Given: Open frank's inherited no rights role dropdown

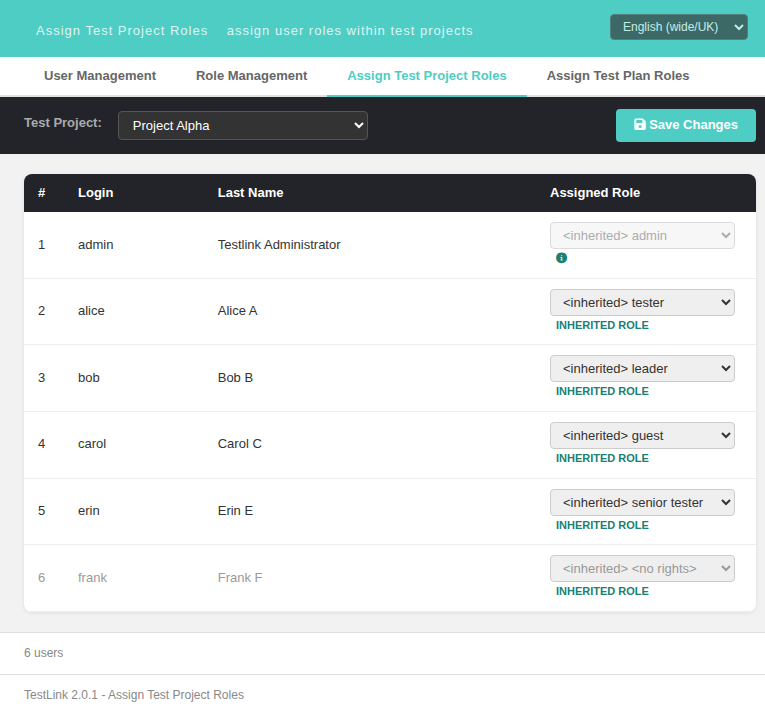Looking at the screenshot, I should [642, 568].
